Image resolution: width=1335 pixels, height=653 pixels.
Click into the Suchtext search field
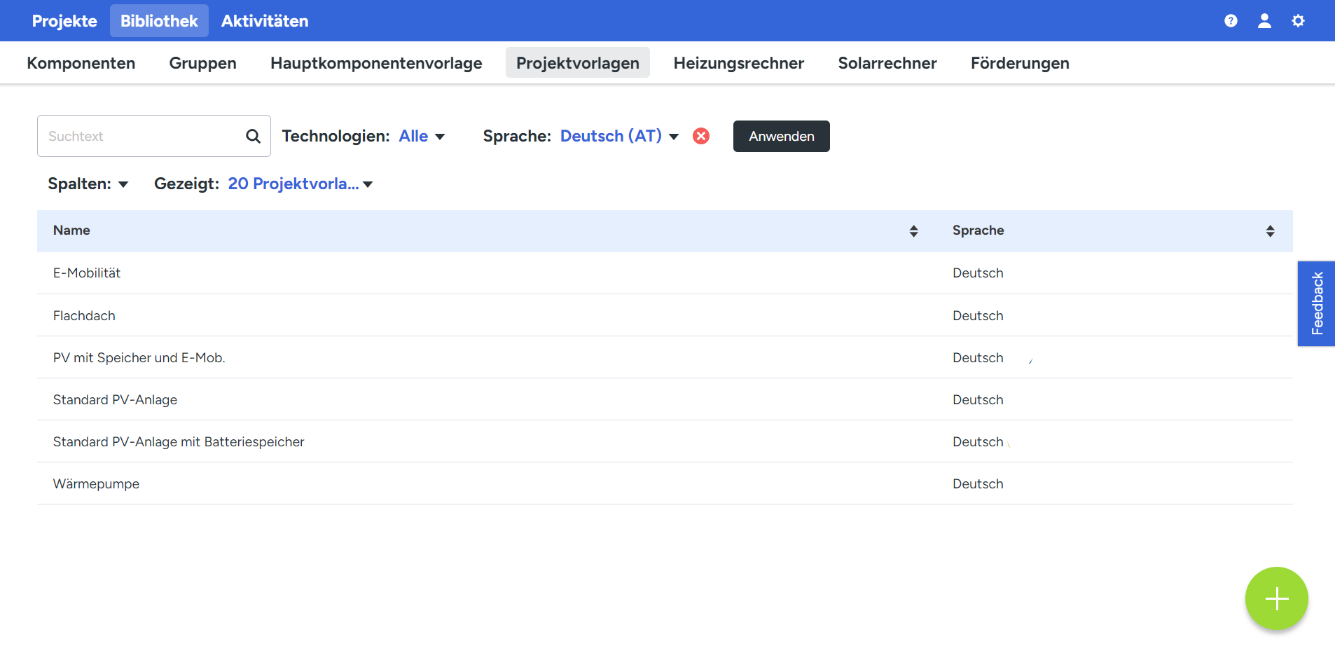pyautogui.click(x=140, y=137)
